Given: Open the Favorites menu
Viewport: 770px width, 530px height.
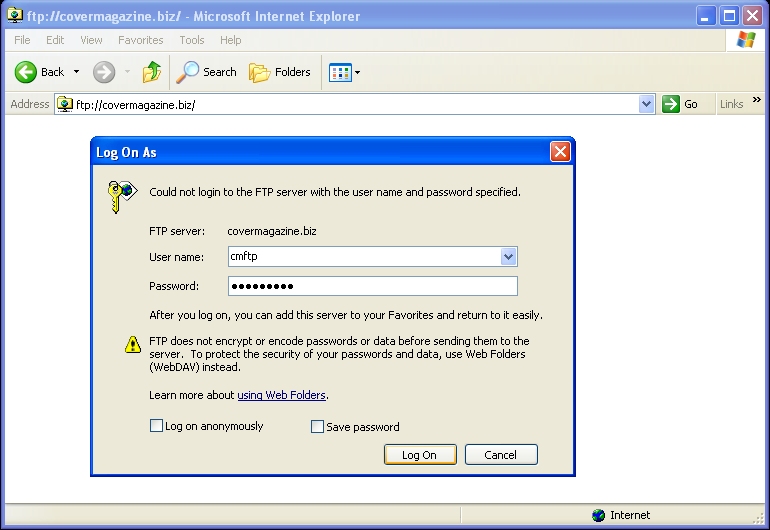Looking at the screenshot, I should [x=140, y=40].
